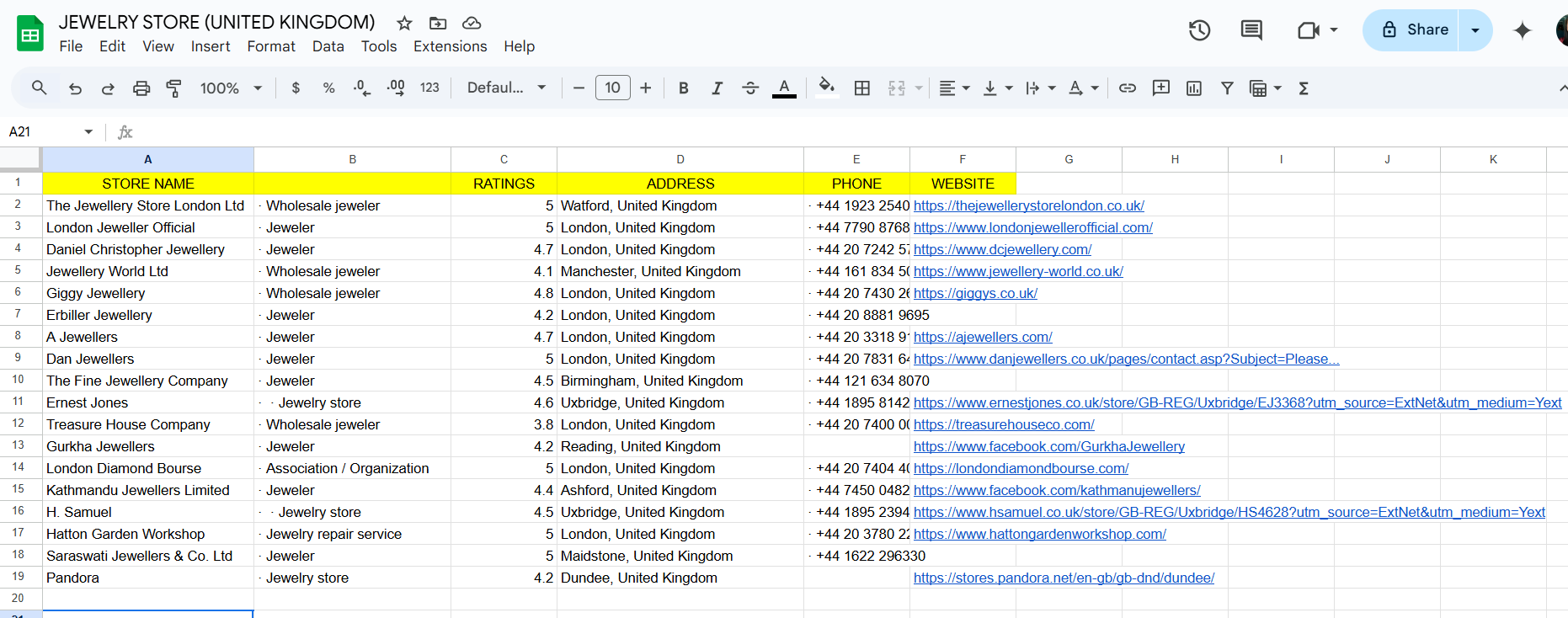This screenshot has height=618, width=1568.
Task: Apply italic formatting
Action: pyautogui.click(x=717, y=88)
